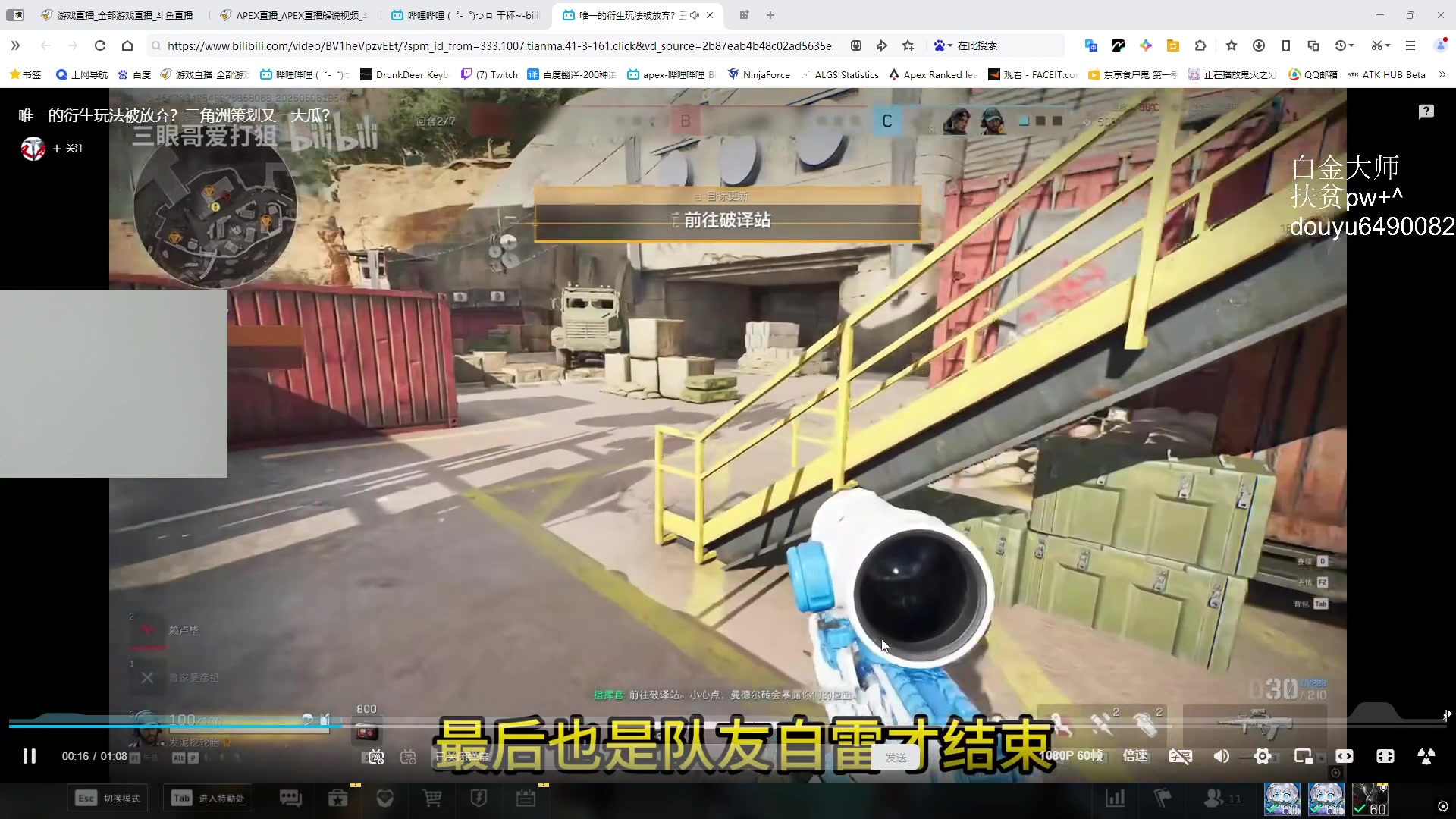Screen dimensions: 1456x819
Task: Open the yellow folder sync extension
Action: (x=1173, y=45)
